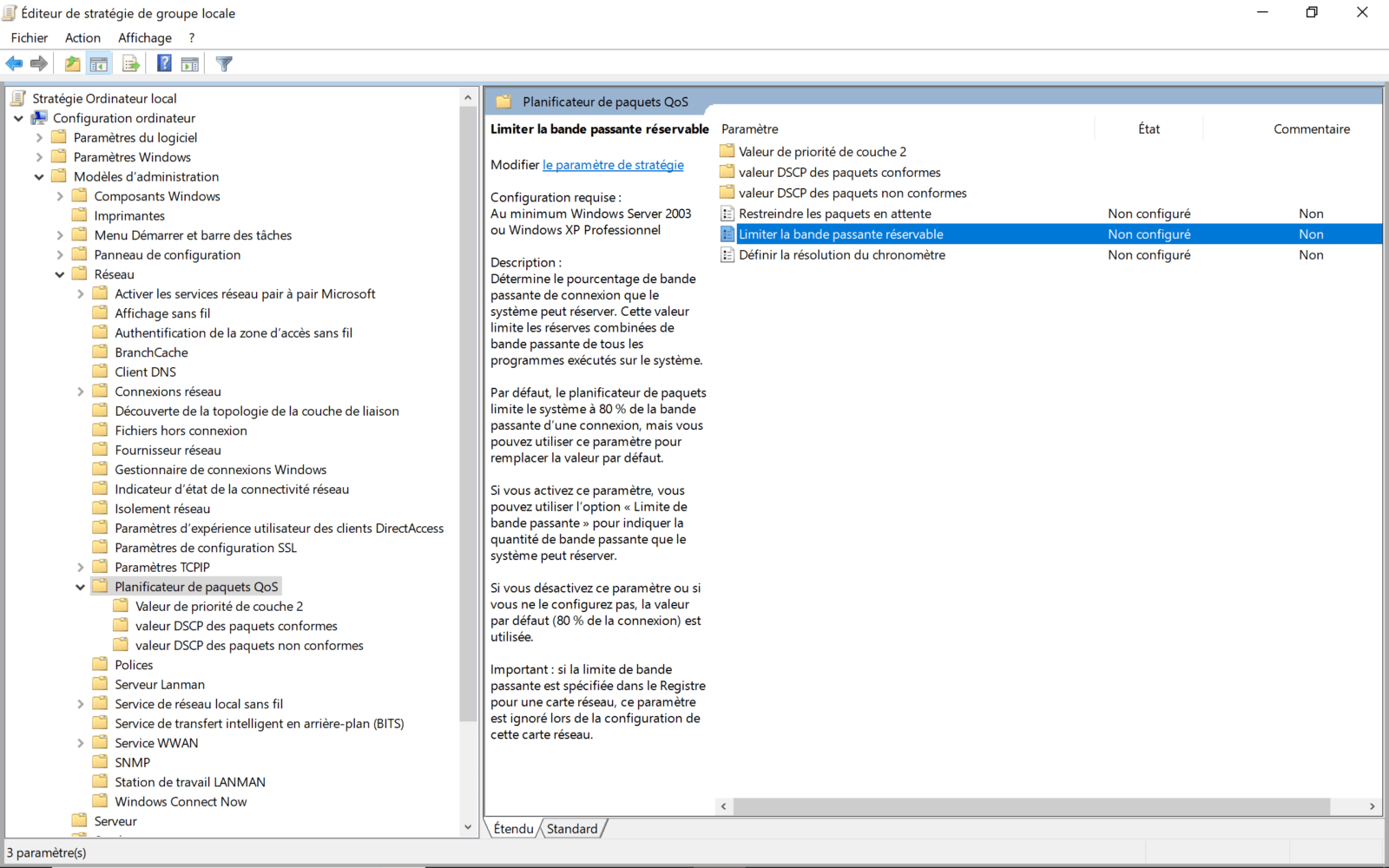Collapse the Réseau tree node
Image resolution: width=1389 pixels, height=868 pixels.
pyautogui.click(x=60, y=274)
